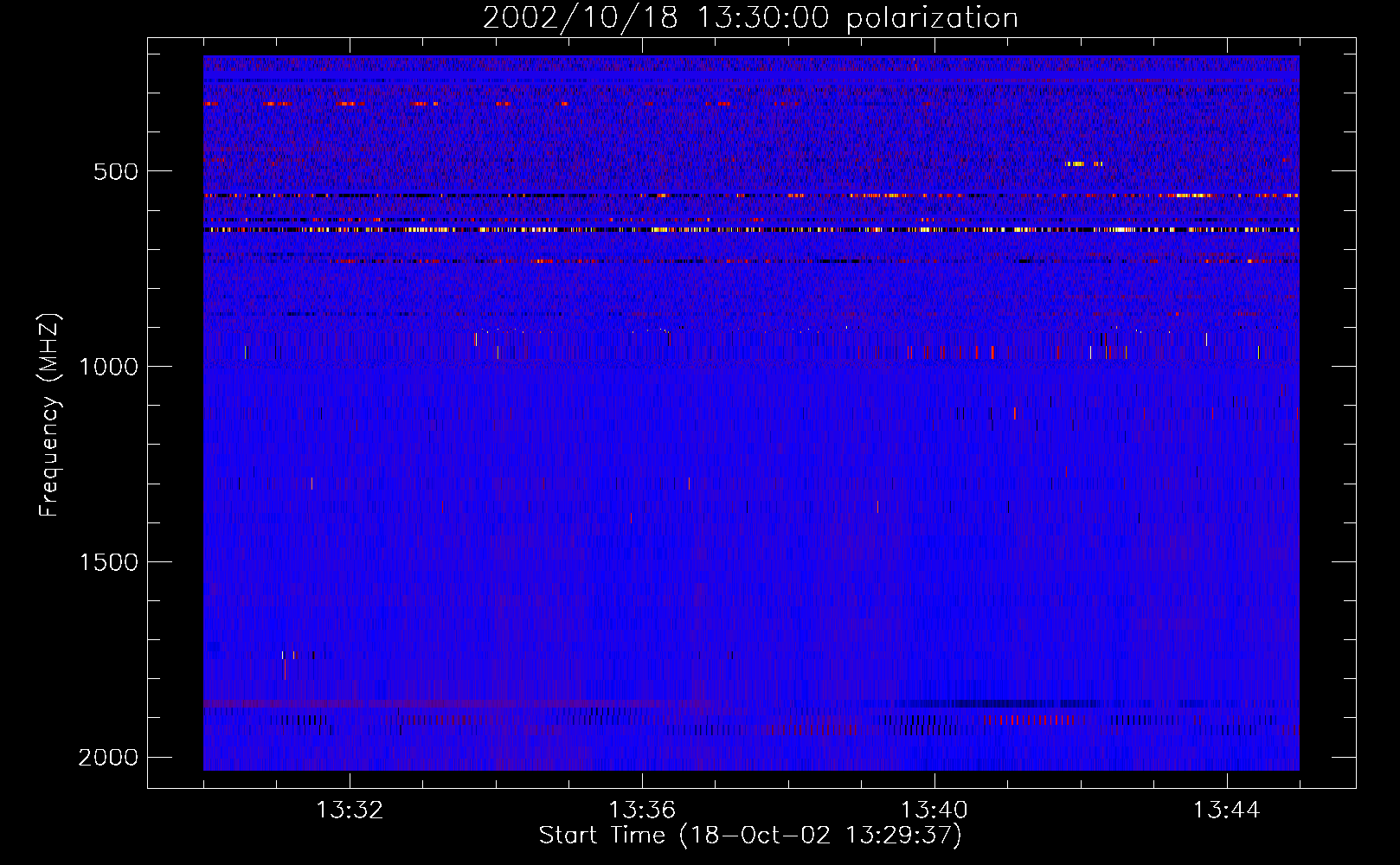1400x865 pixels.
Task: Click the 13:32 time tick label
Action: [350, 811]
